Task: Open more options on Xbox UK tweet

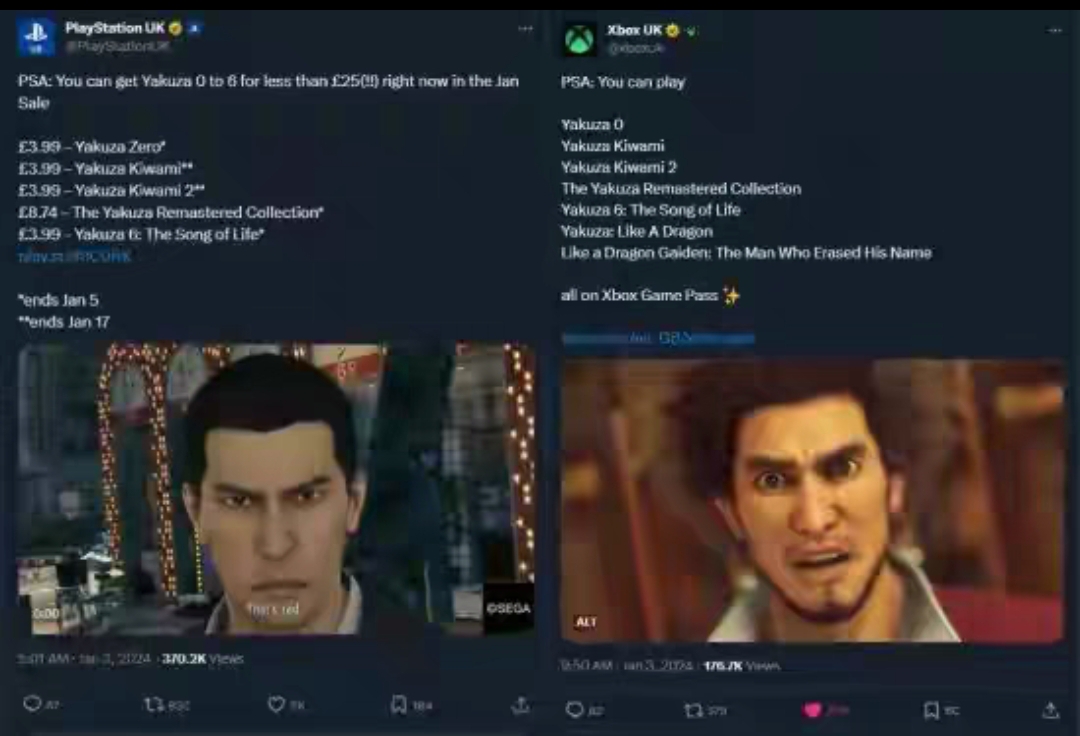Action: pos(1055,30)
